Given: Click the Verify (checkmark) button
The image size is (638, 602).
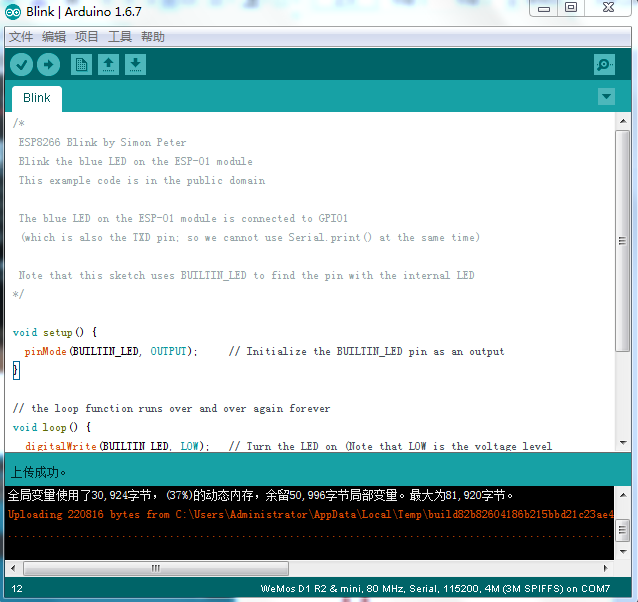Looking at the screenshot, I should coord(21,65).
